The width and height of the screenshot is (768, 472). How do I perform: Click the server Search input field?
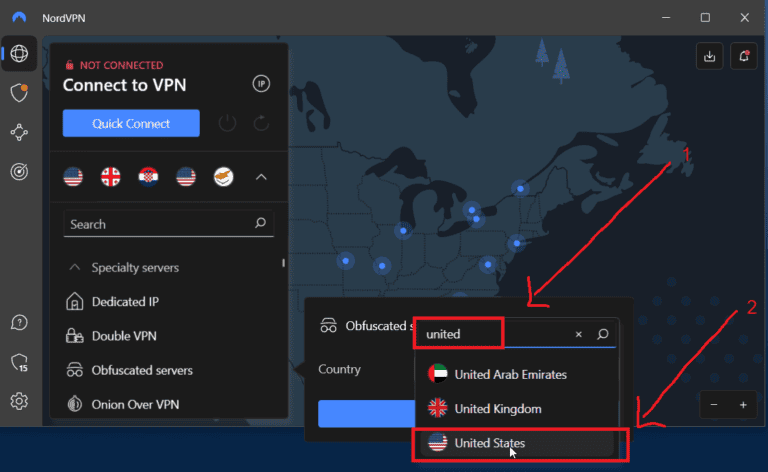pyautogui.click(x=158, y=224)
